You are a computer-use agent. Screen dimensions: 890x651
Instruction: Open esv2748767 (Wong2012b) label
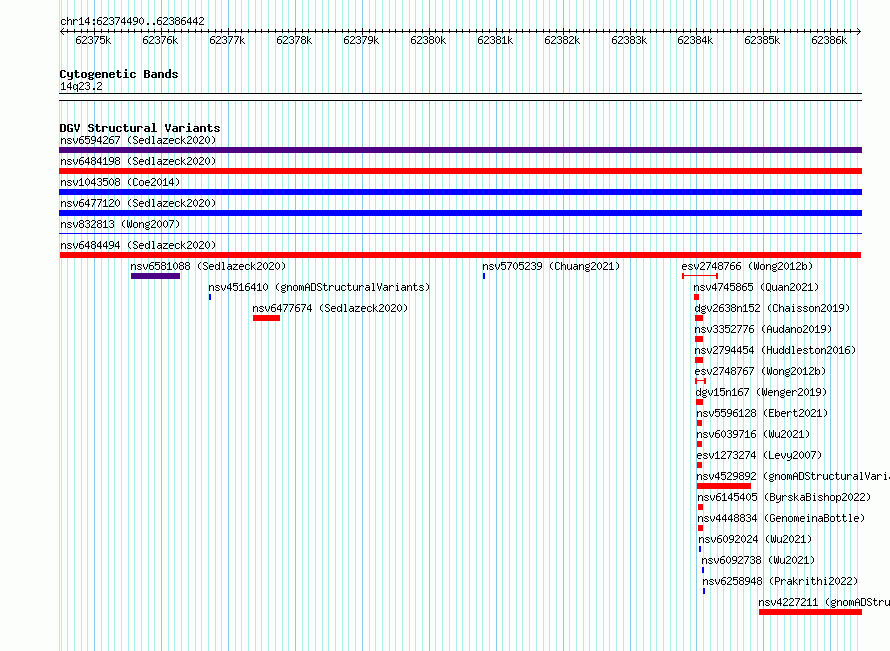[x=761, y=371]
